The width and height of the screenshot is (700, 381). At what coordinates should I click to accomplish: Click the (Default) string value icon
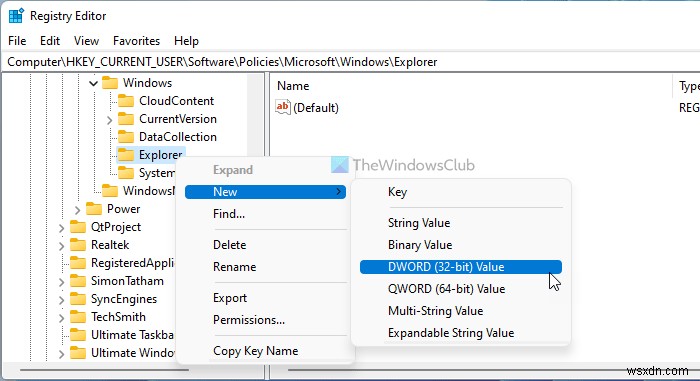click(x=283, y=107)
